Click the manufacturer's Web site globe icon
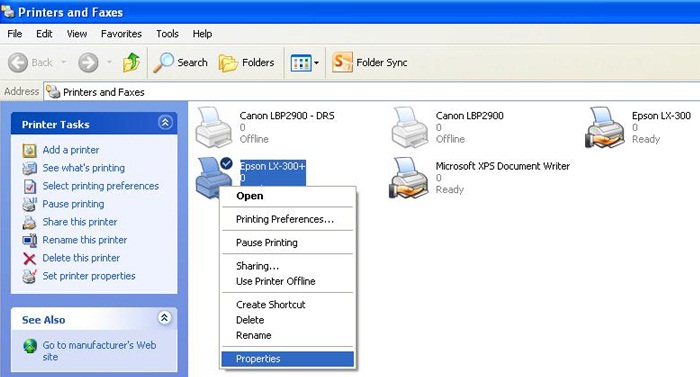The height and width of the screenshot is (377, 700). point(30,346)
